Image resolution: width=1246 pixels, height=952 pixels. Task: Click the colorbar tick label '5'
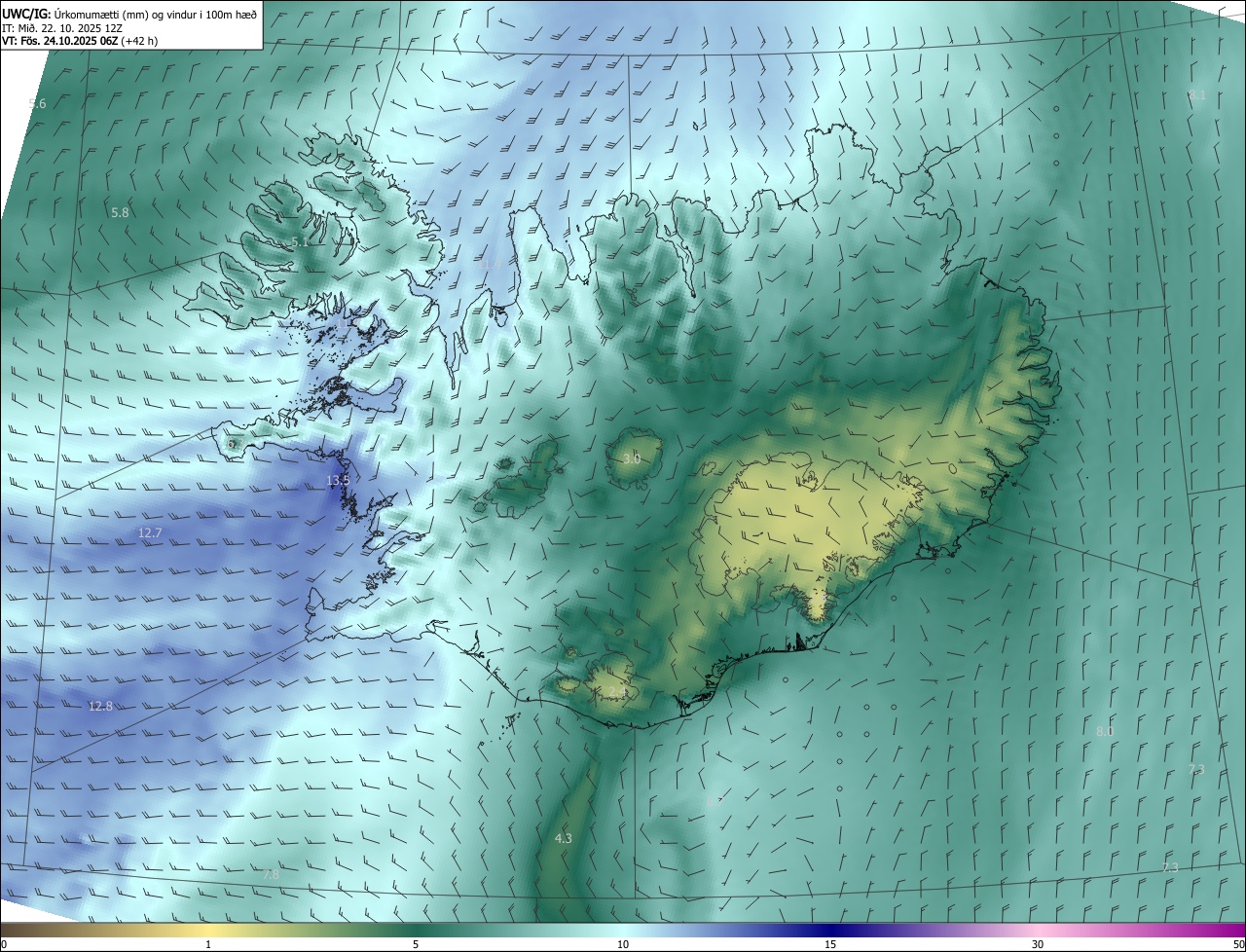pyautogui.click(x=416, y=944)
